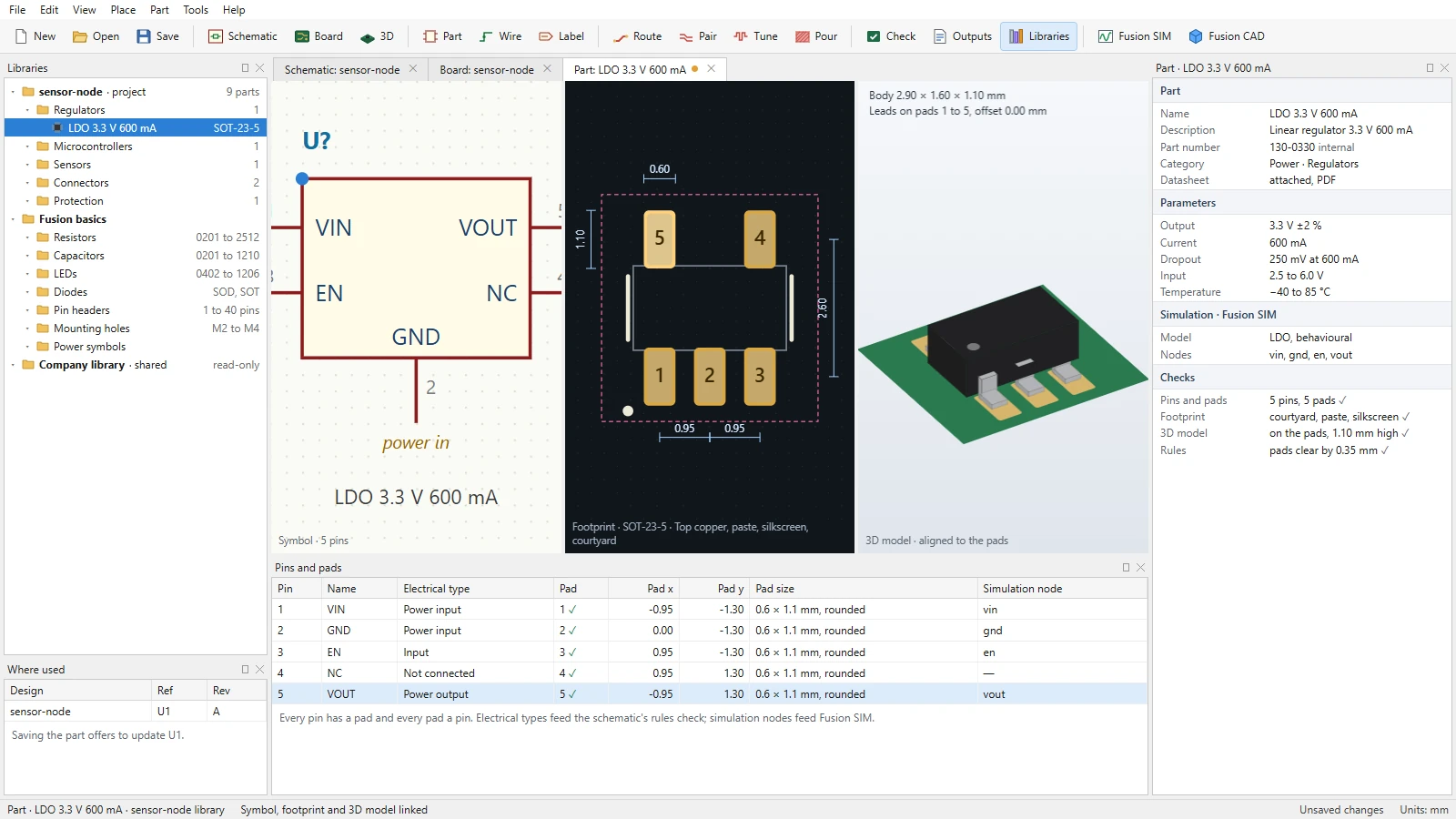Toggle the Libraries panel button
Viewport: 1456px width, 819px height.
[1039, 36]
